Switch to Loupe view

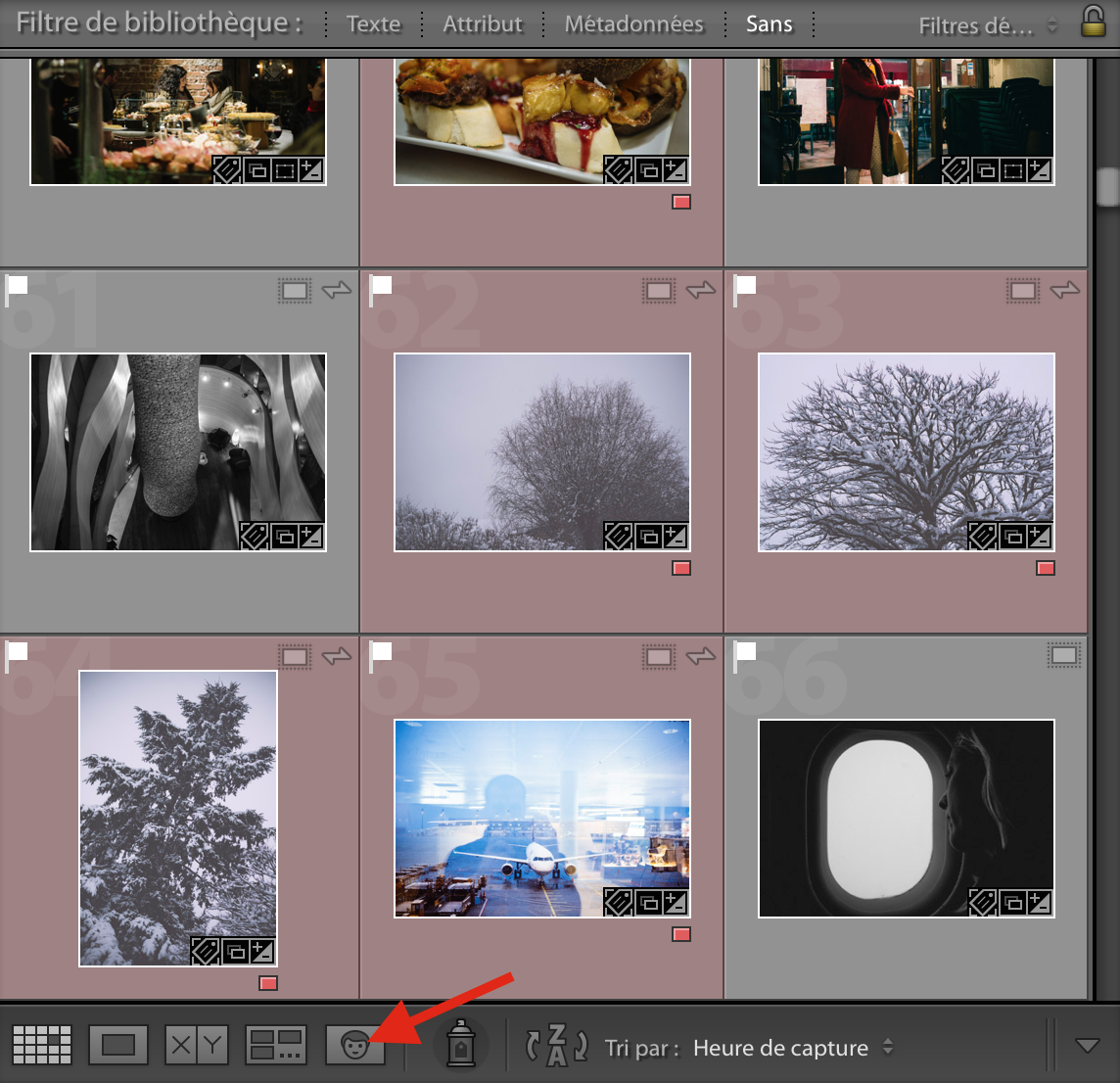pos(117,1045)
